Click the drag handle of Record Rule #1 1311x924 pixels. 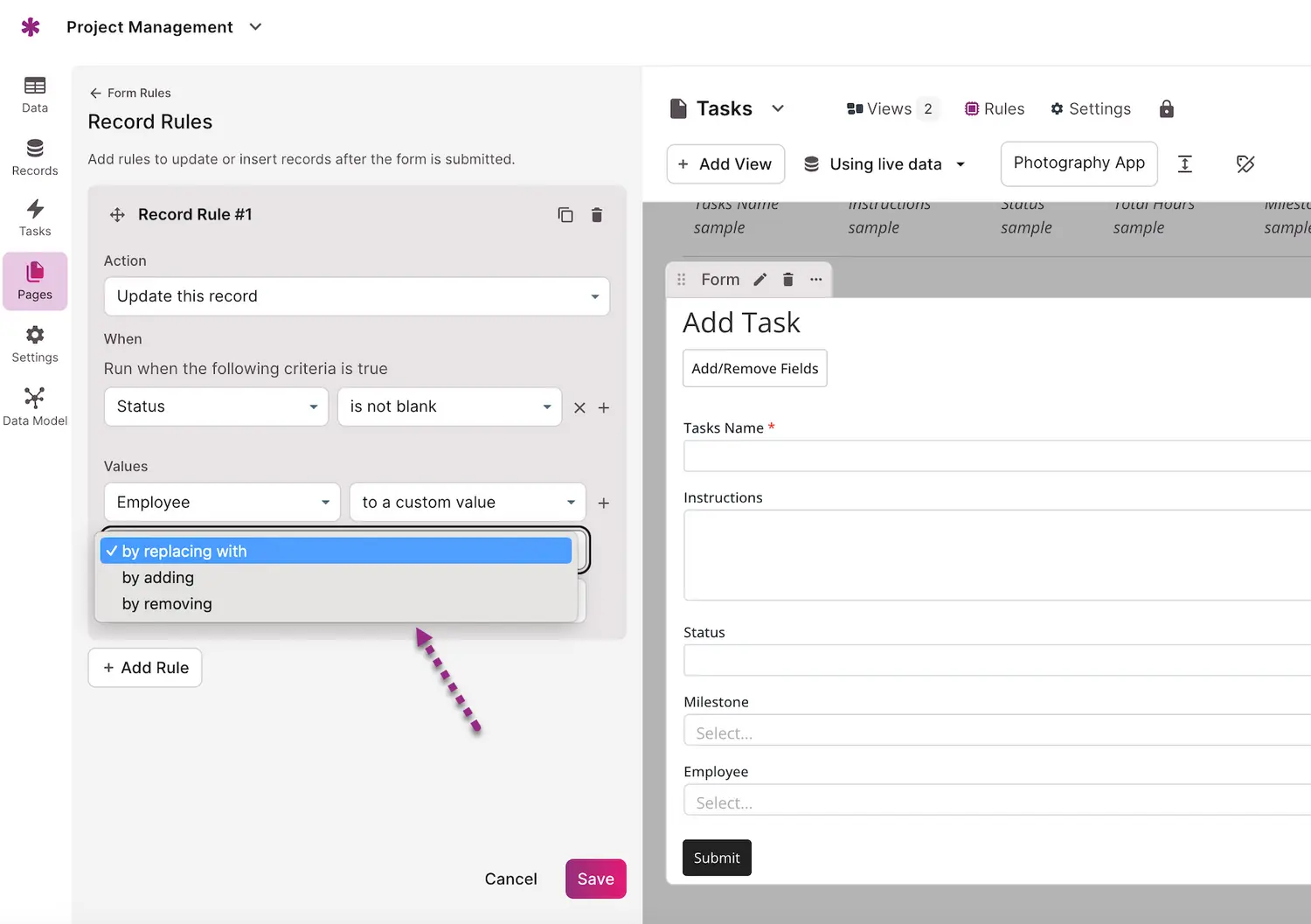(x=117, y=215)
